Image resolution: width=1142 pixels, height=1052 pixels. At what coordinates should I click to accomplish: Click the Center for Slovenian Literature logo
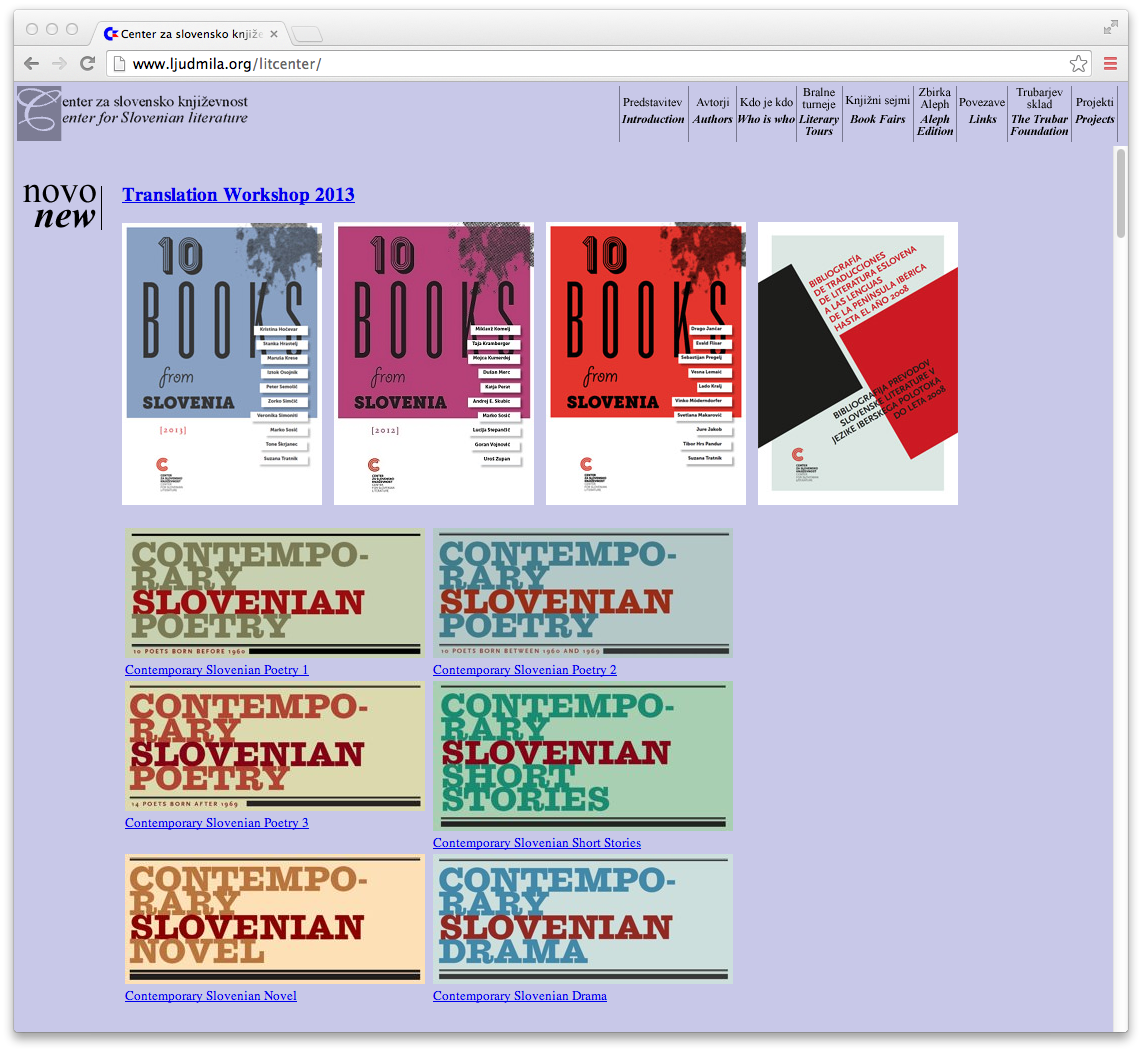coord(39,113)
